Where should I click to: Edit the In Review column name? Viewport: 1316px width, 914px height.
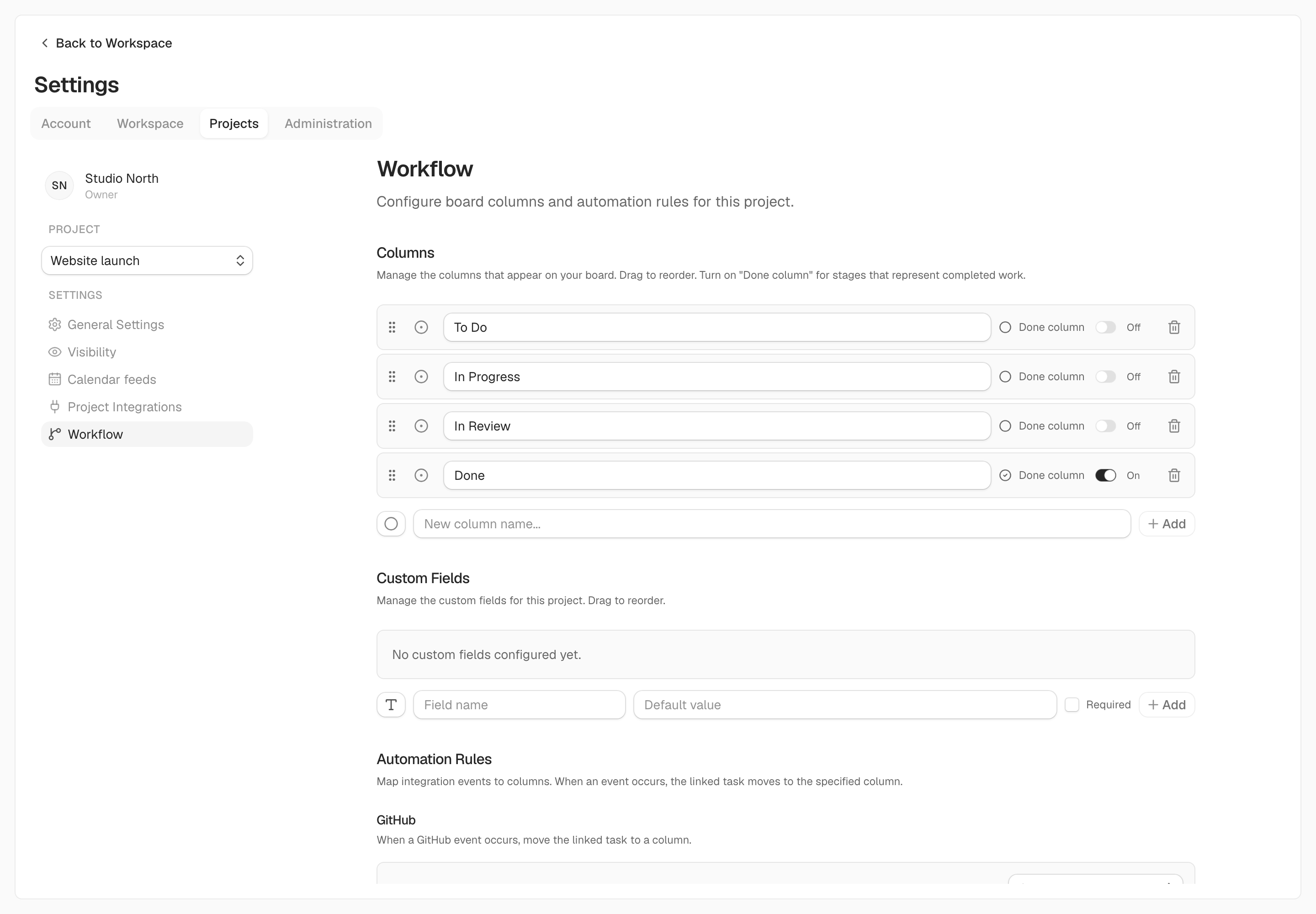click(x=716, y=425)
